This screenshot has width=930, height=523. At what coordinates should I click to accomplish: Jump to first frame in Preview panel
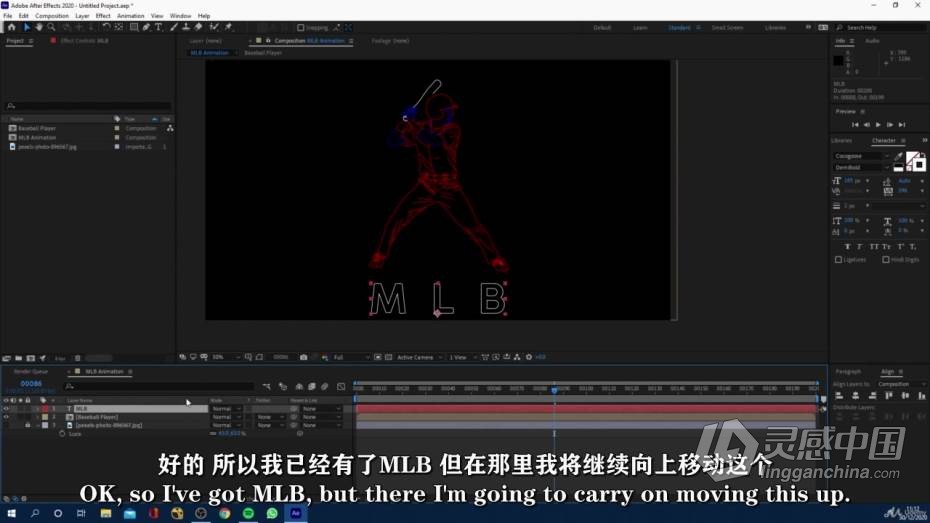[855, 125]
